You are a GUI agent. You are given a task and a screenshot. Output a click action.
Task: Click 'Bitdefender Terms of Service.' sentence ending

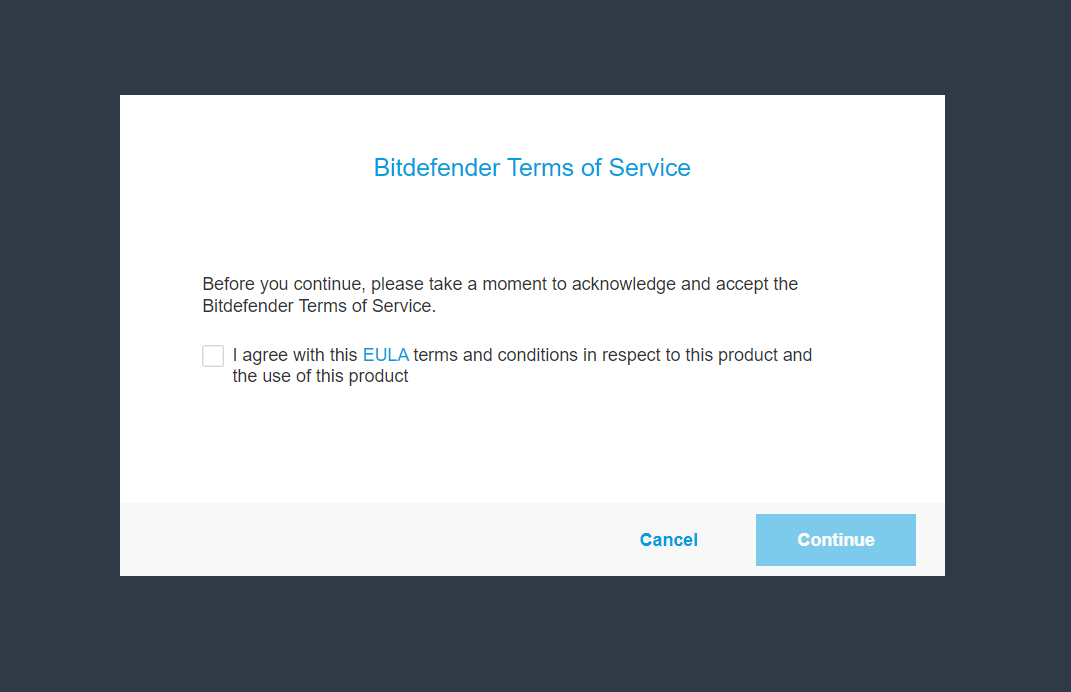coord(319,306)
